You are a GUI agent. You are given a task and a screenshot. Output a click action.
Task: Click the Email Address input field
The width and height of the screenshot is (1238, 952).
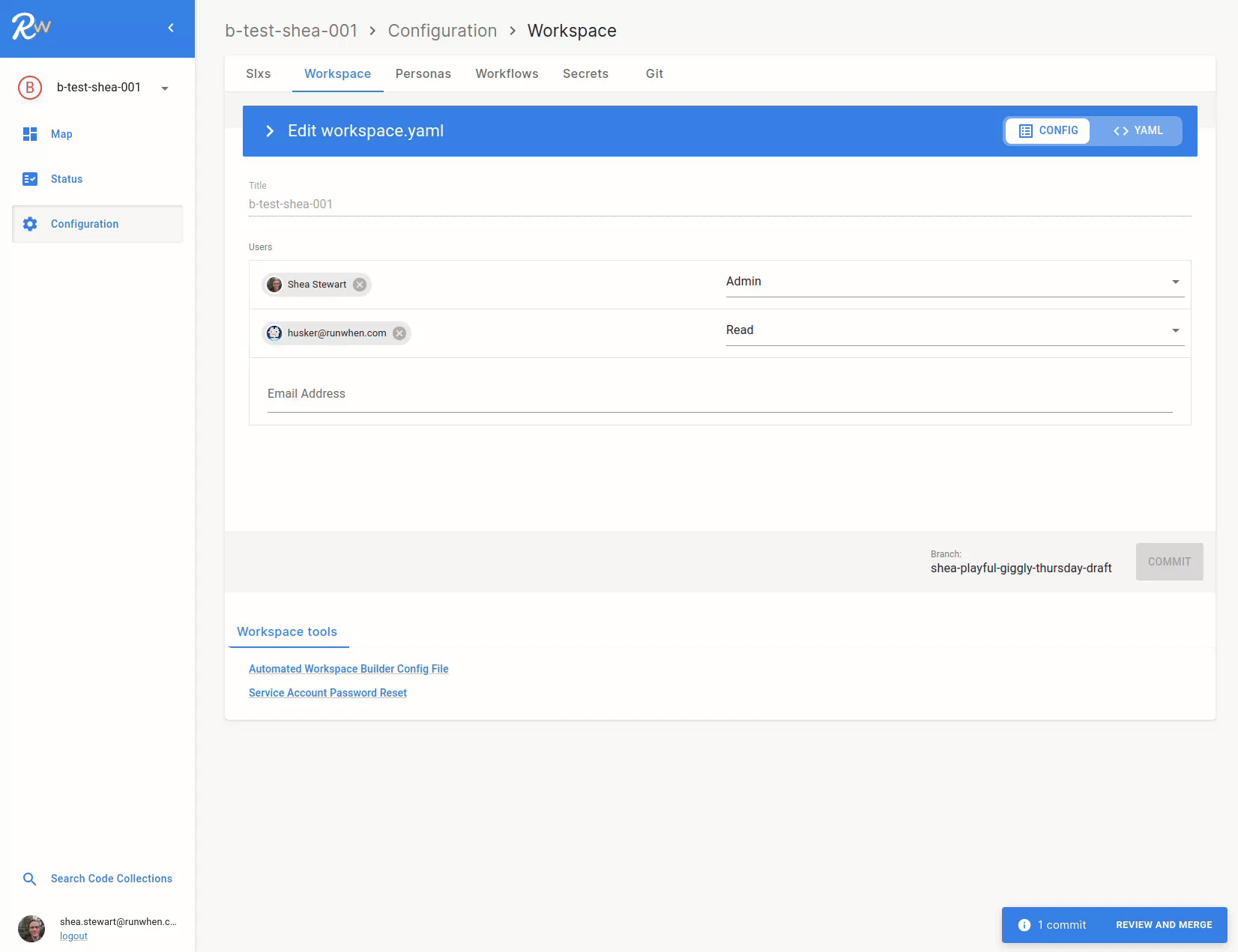719,394
